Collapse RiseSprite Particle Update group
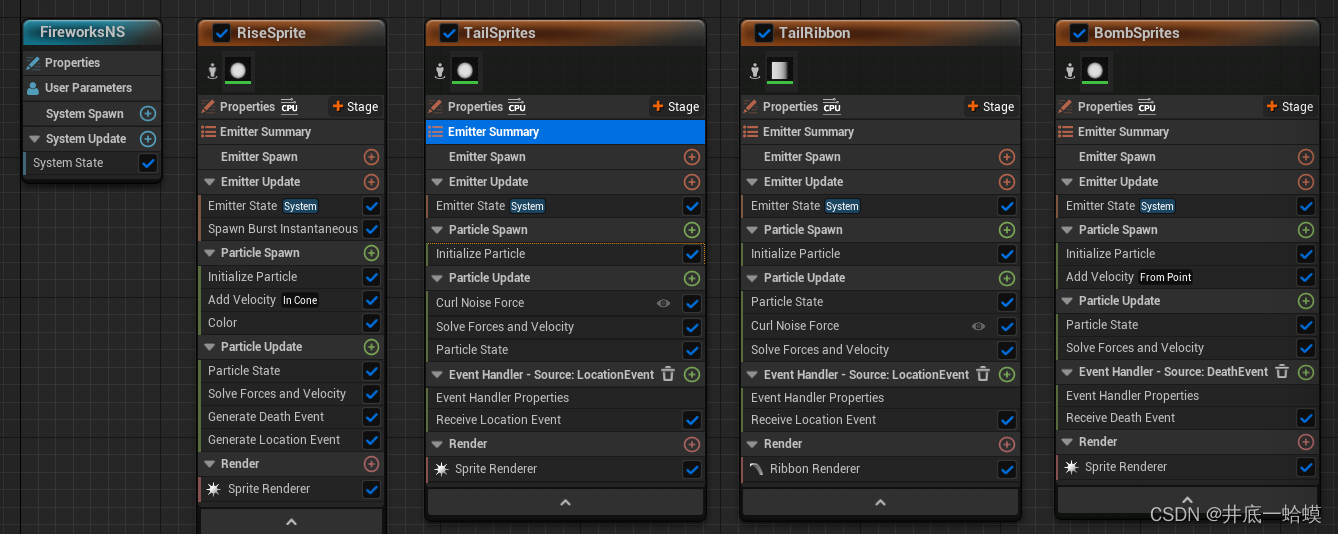1338x534 pixels. [x=210, y=347]
